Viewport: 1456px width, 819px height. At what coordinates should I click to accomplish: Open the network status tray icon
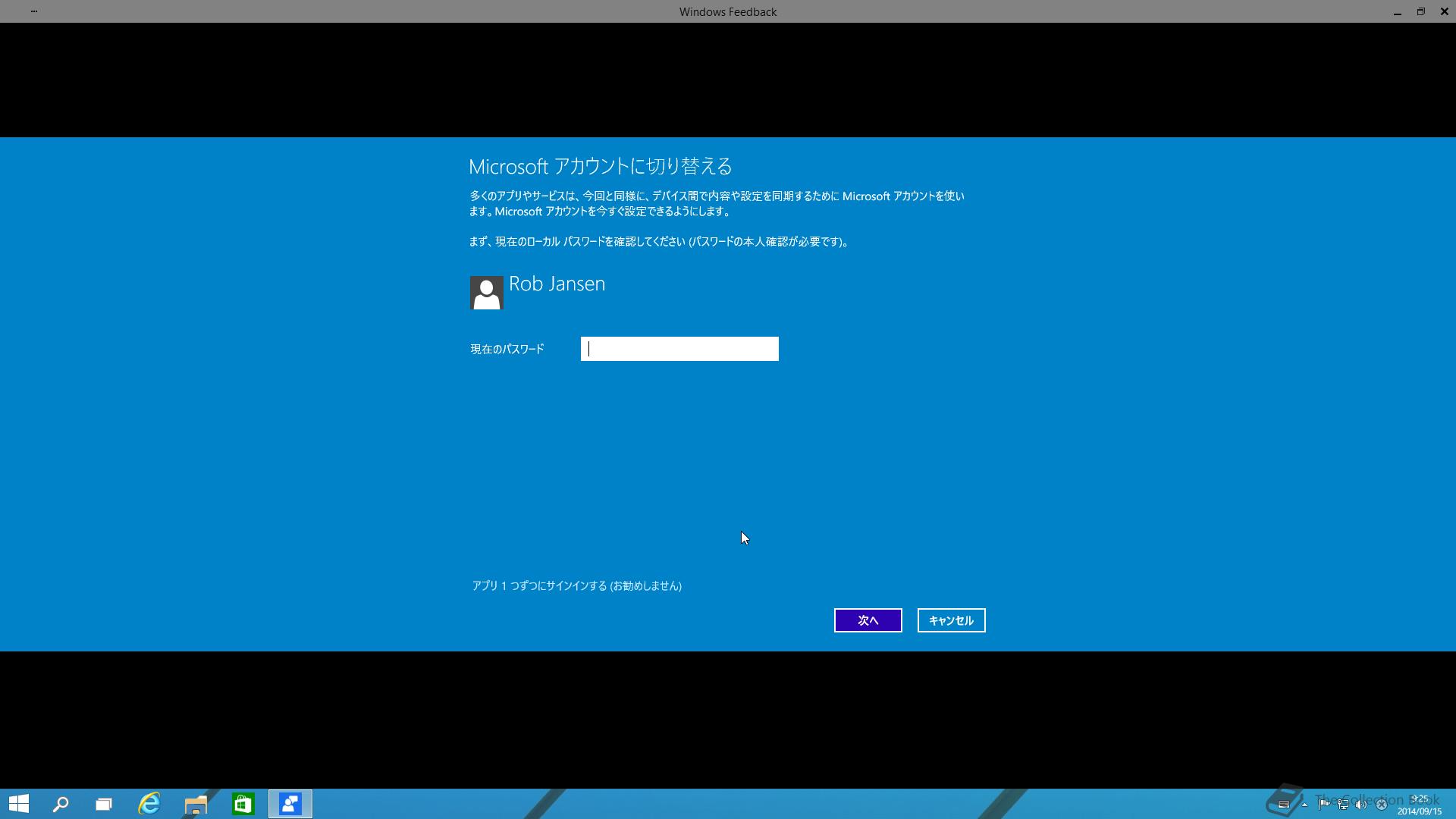point(1342,805)
